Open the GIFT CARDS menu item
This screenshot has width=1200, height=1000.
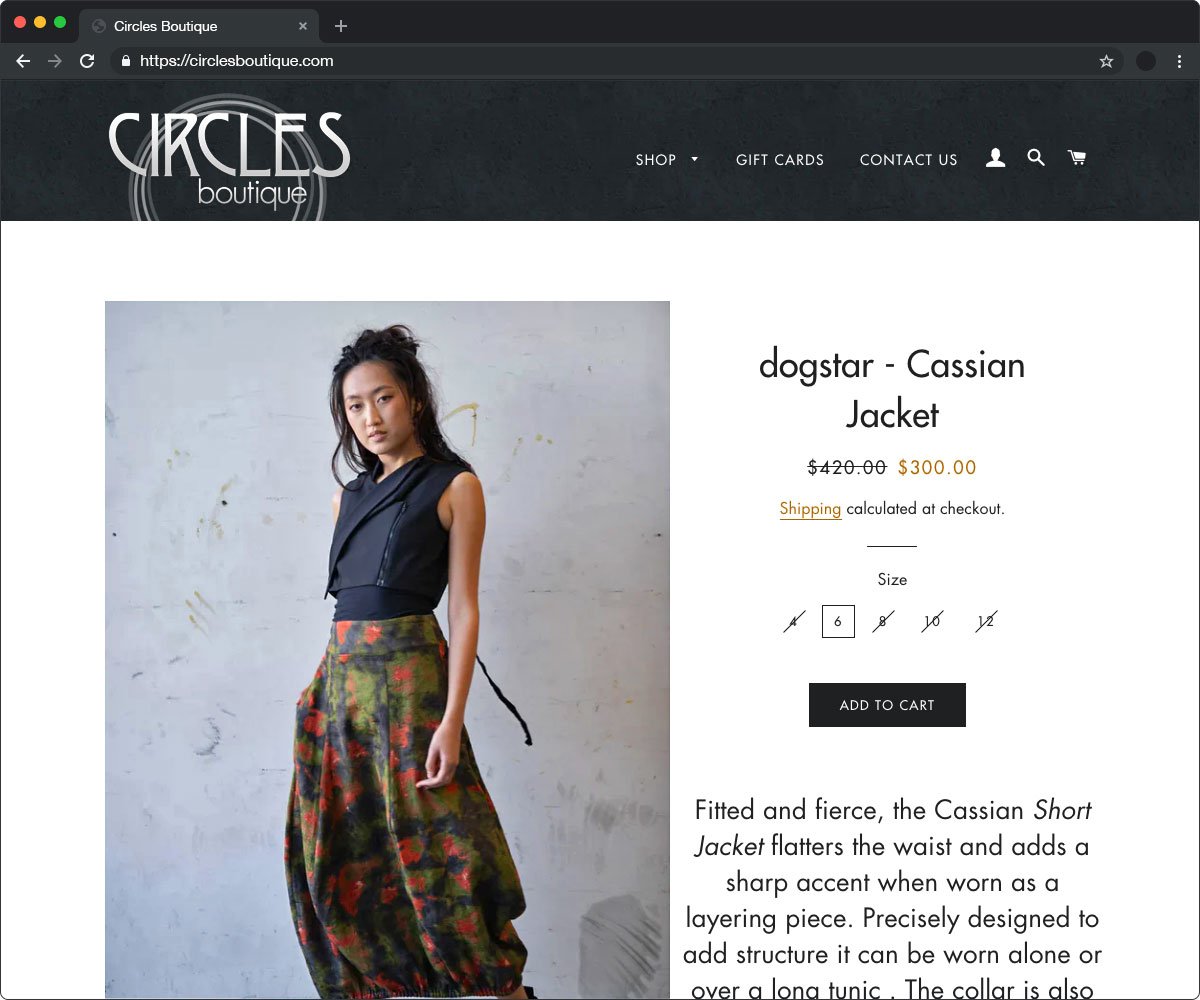780,160
